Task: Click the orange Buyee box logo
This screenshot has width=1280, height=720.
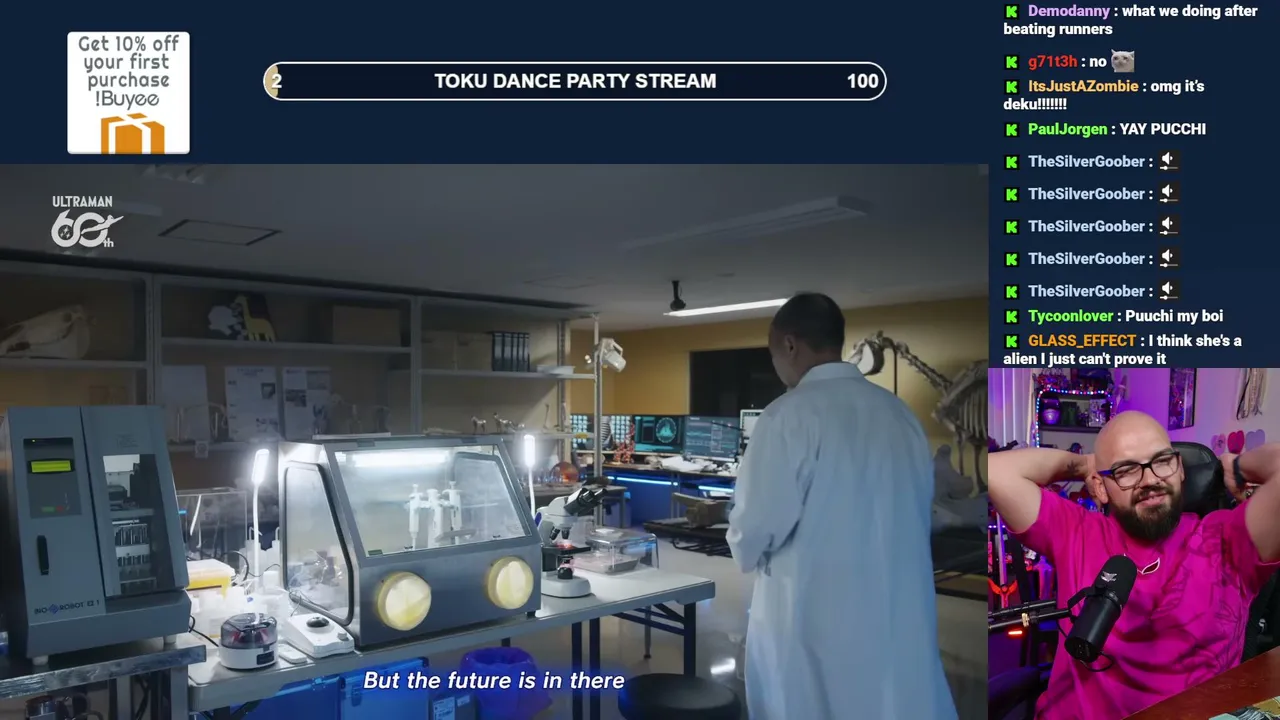Action: coord(132,133)
